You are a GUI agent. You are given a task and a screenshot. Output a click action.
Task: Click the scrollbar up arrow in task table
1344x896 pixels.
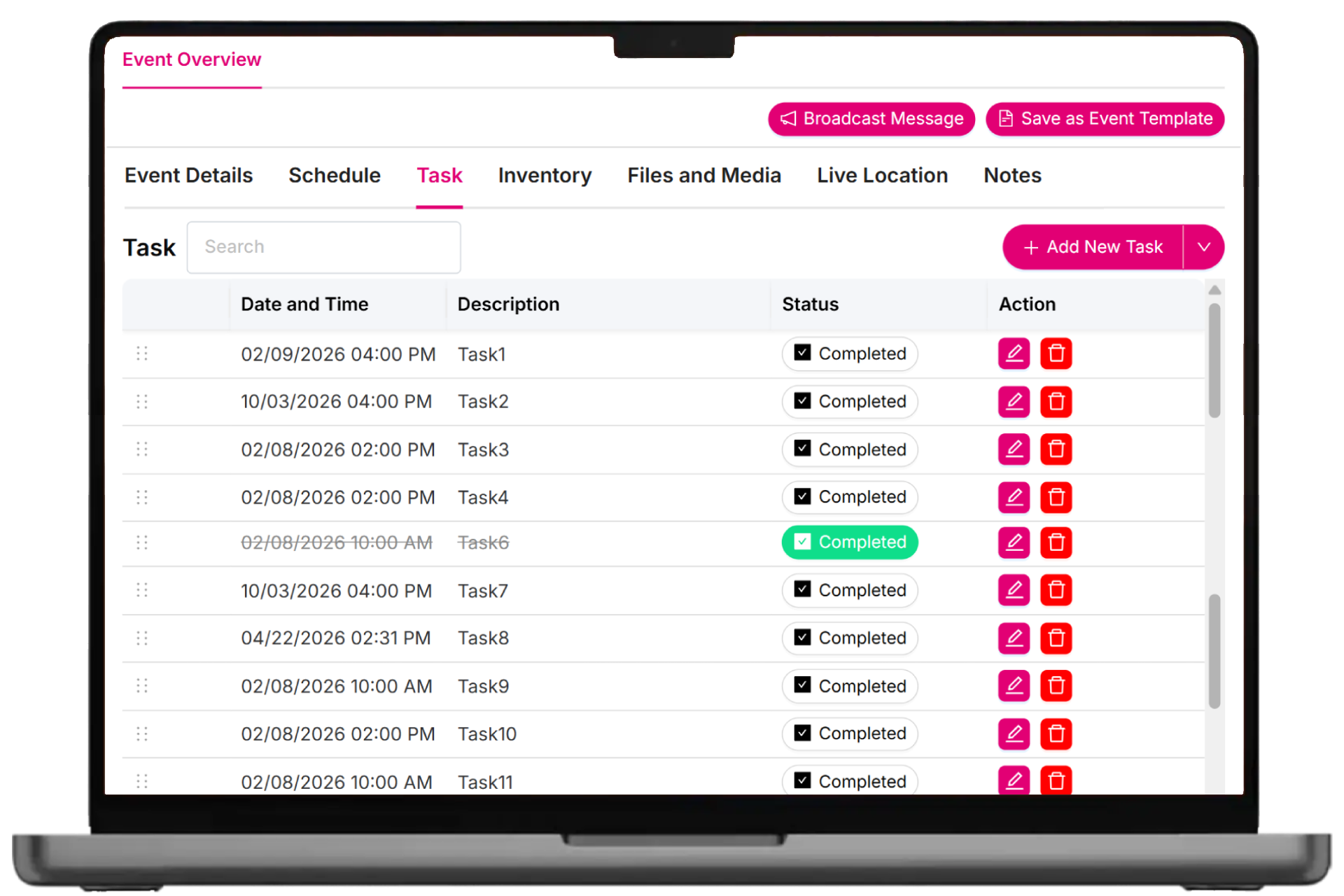point(1214,290)
